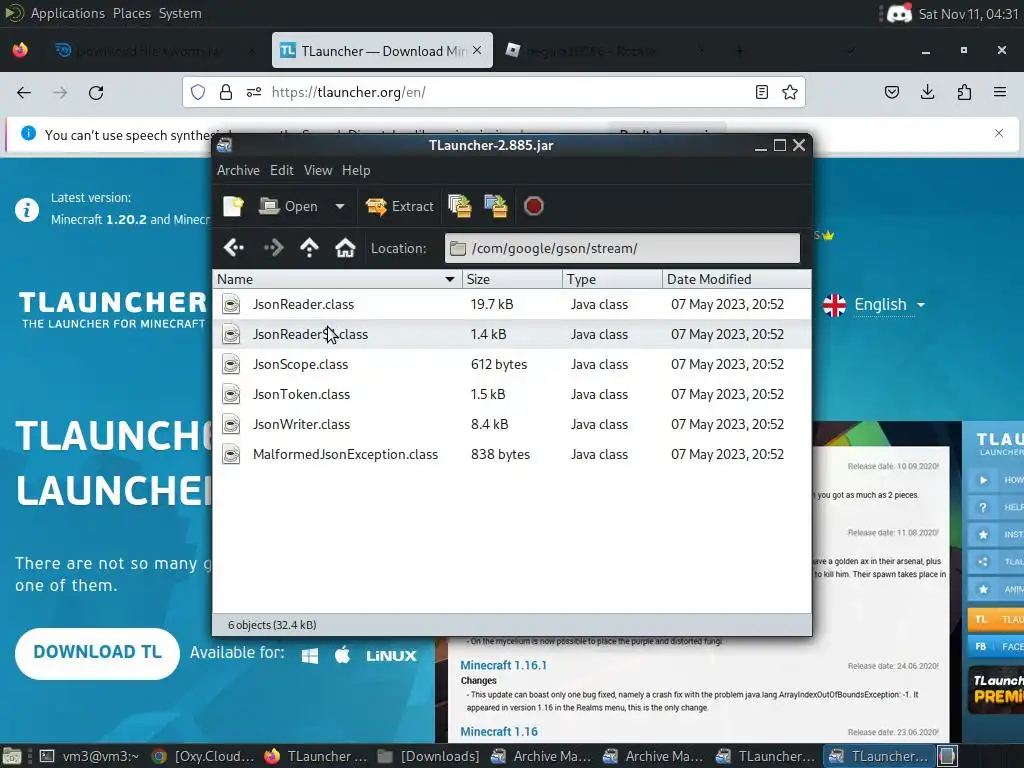Open the Help menu in Archive Manager
1024x768 pixels.
pos(356,170)
